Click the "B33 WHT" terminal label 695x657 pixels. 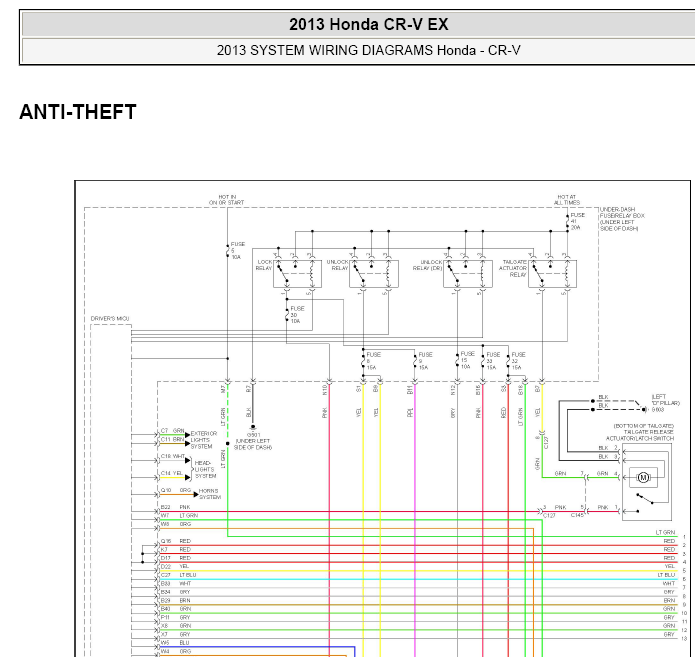(176, 583)
